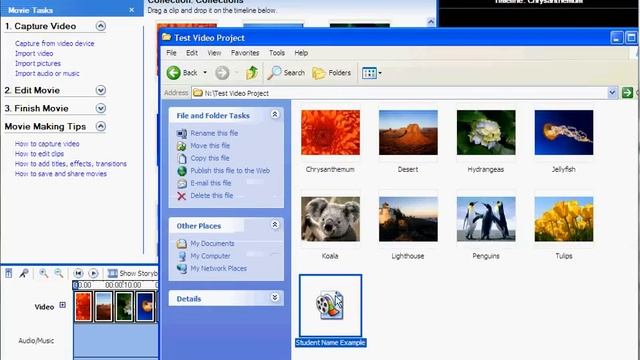
Task: Close the Movie Tasks pane
Action: tap(131, 10)
